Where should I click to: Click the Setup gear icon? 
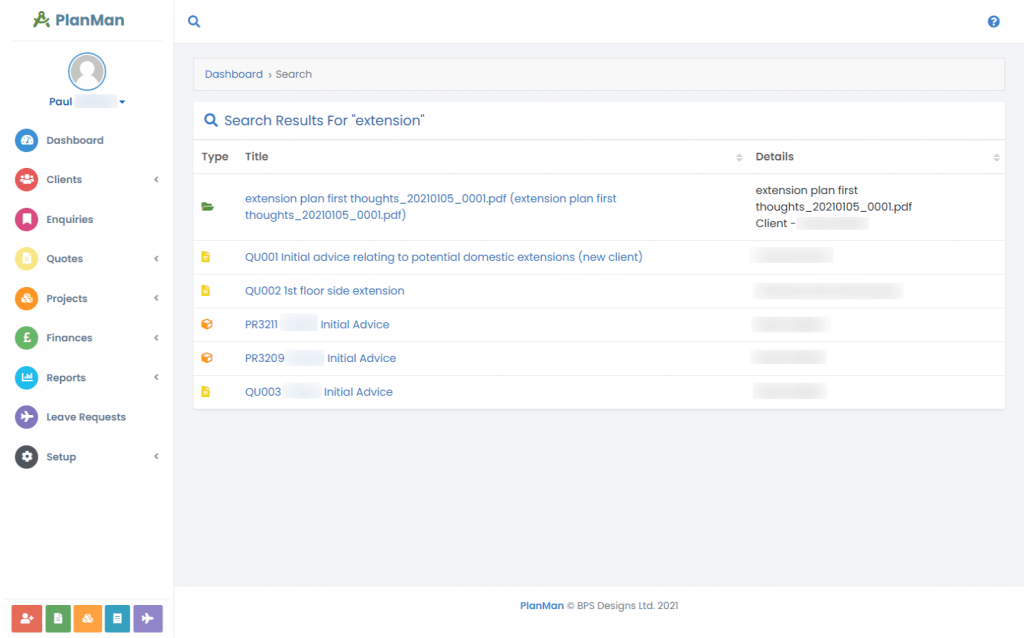[27, 456]
